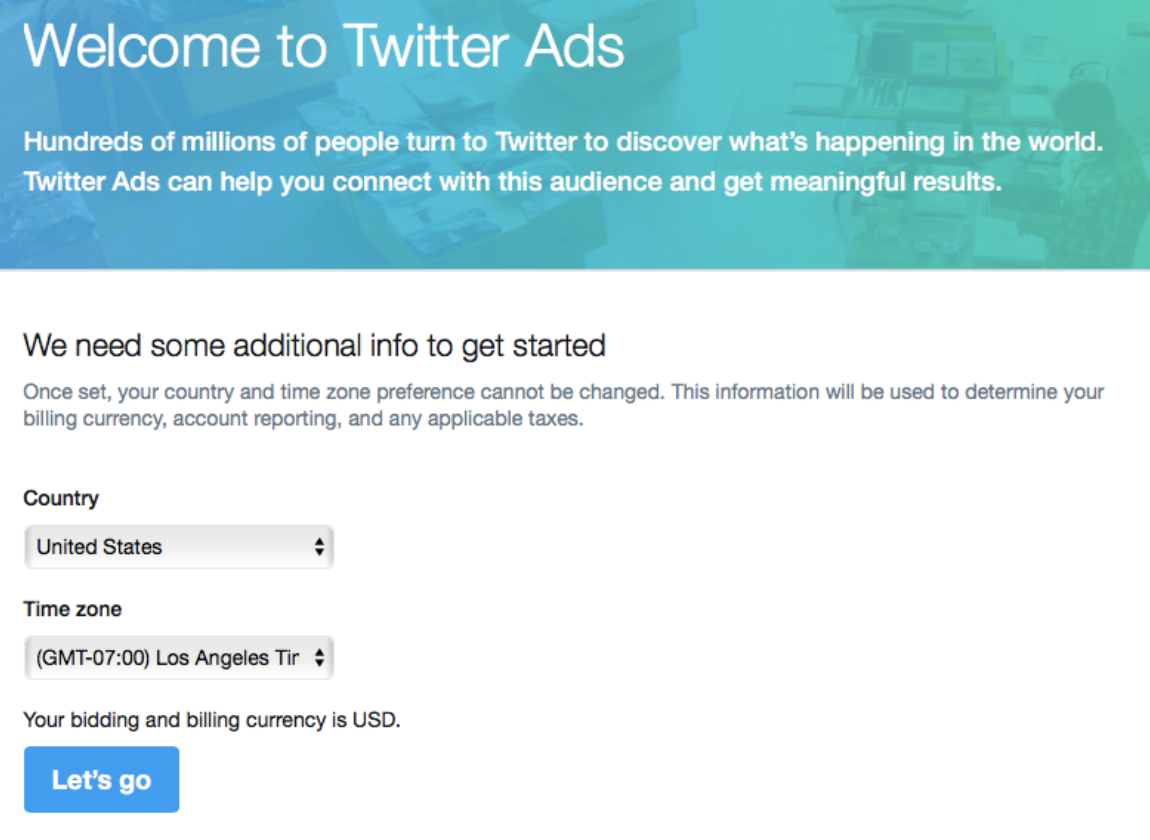The image size is (1150, 840).
Task: Click the 'Twitter Ads can help you connect' line
Action: pyautogui.click(x=512, y=183)
